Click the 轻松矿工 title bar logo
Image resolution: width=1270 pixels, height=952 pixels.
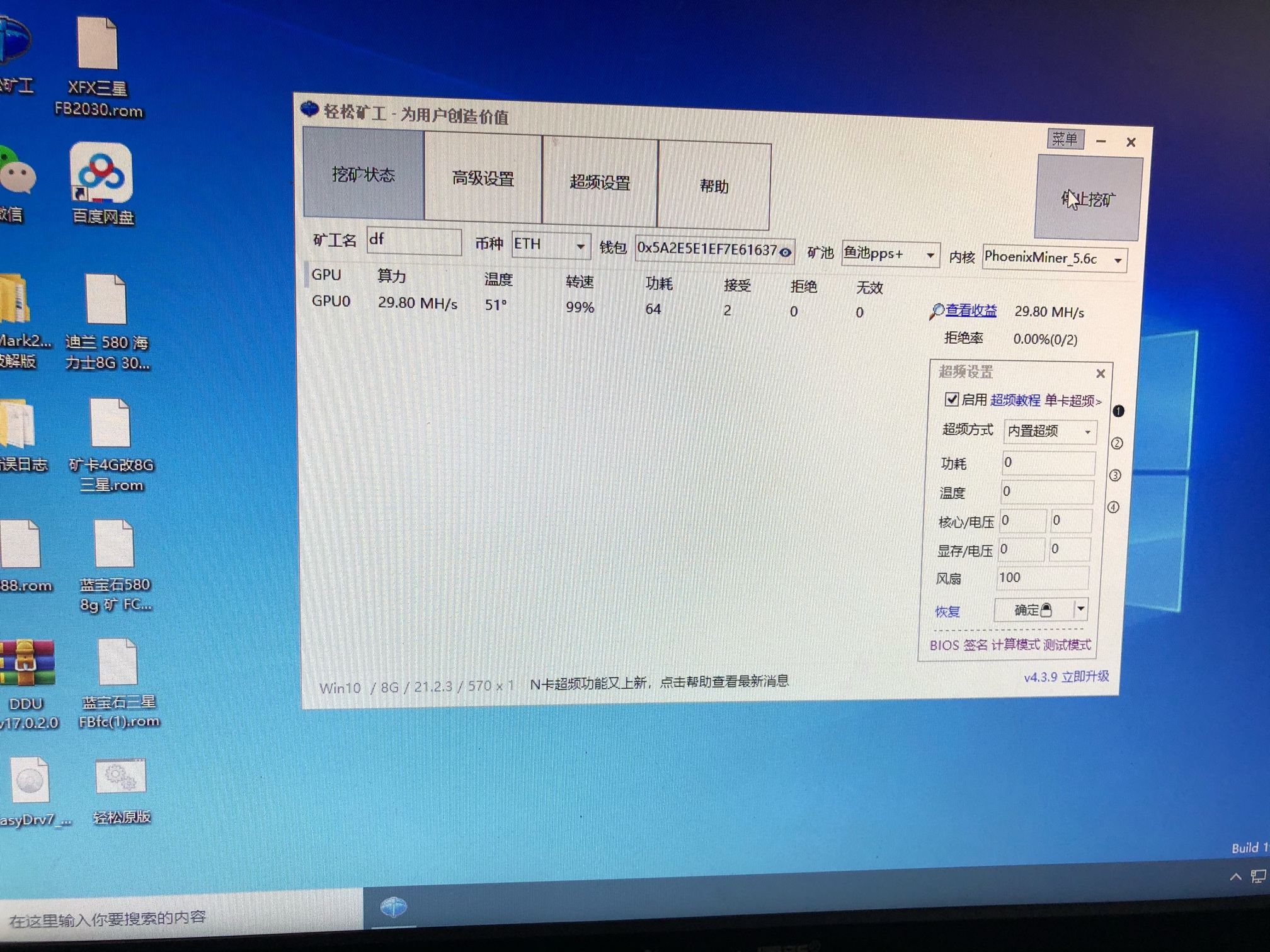(309, 109)
